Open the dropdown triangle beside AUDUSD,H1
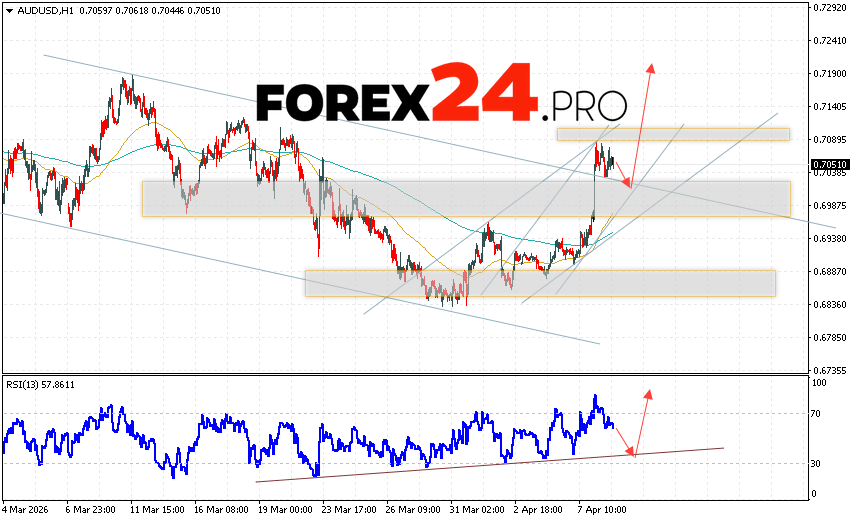This screenshot has width=854, height=521. coord(7,8)
